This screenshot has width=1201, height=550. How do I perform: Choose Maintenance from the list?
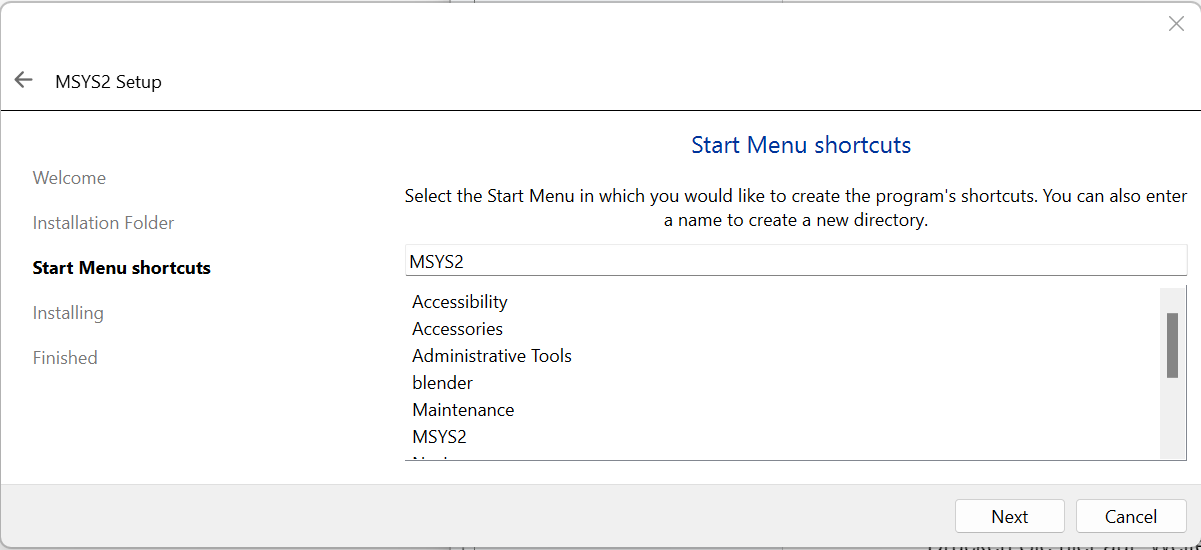point(463,410)
